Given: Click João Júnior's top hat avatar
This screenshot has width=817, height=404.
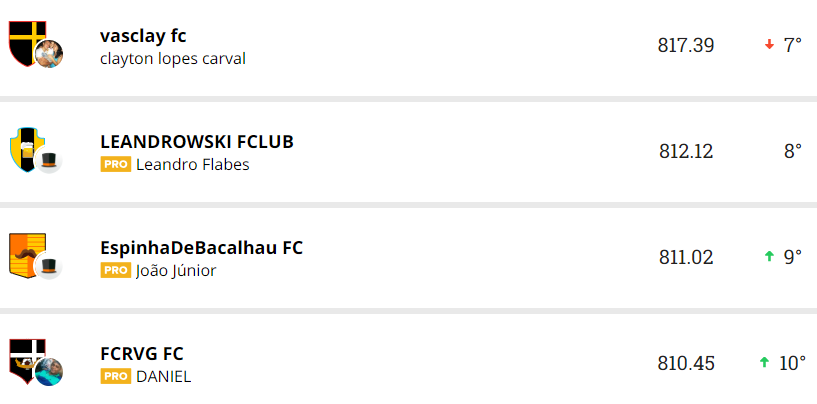Looking at the screenshot, I should pos(49,267).
